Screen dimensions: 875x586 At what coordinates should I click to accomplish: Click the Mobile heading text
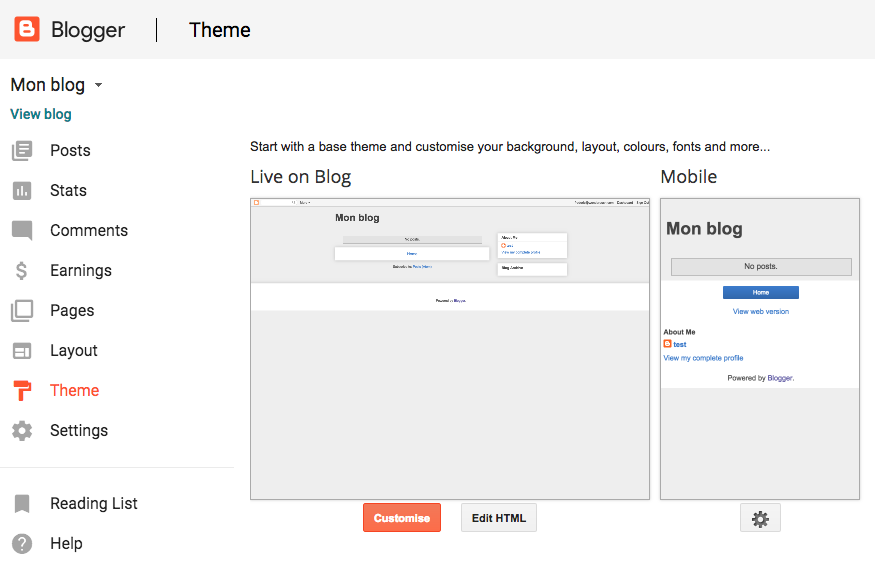[689, 177]
